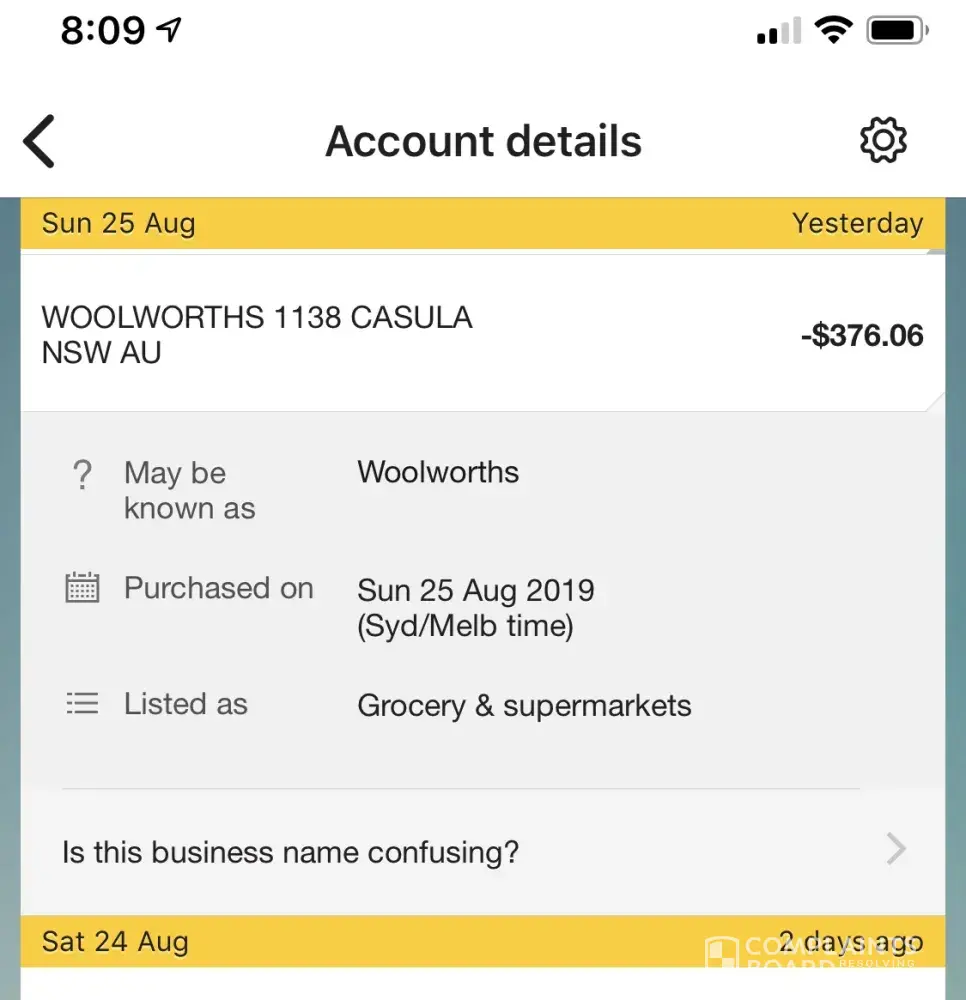
Task: Tap the battery indicator in status bar
Action: pos(898,31)
